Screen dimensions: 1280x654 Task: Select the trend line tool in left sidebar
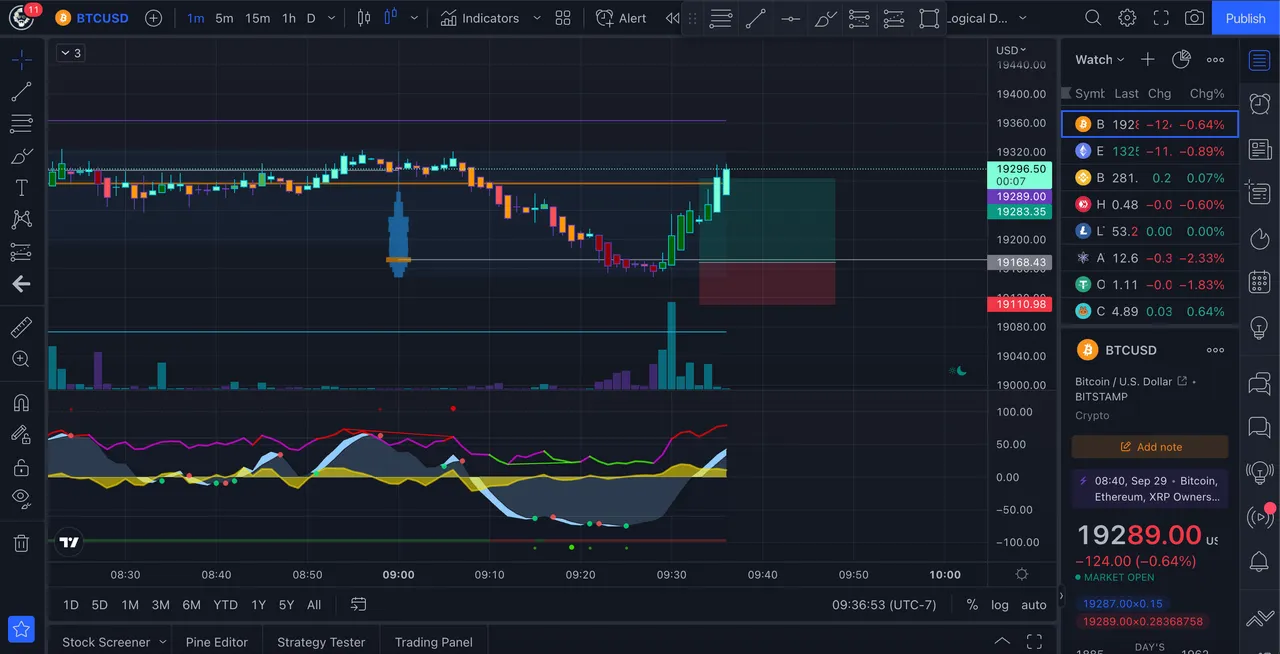pyautogui.click(x=21, y=92)
